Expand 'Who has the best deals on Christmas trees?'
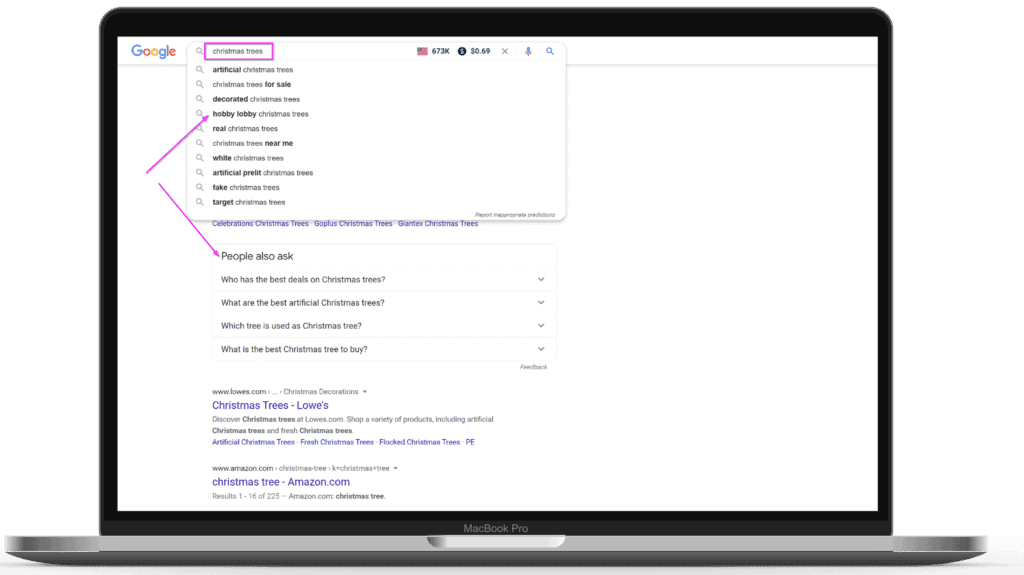Image resolution: width=1024 pixels, height=575 pixels. pyautogui.click(x=384, y=280)
